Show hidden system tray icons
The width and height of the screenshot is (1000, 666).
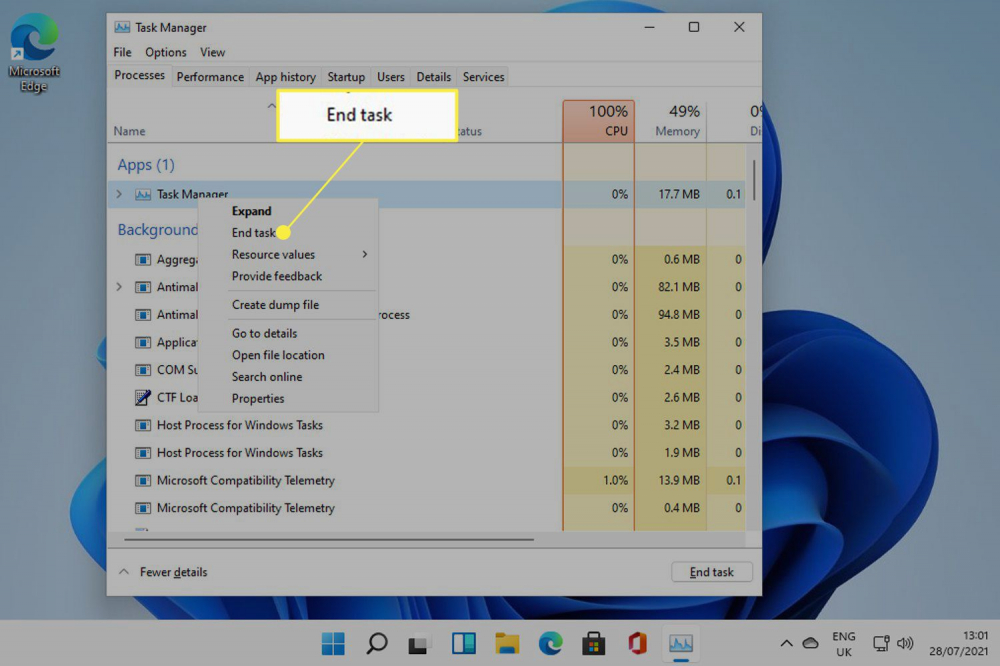[x=786, y=643]
